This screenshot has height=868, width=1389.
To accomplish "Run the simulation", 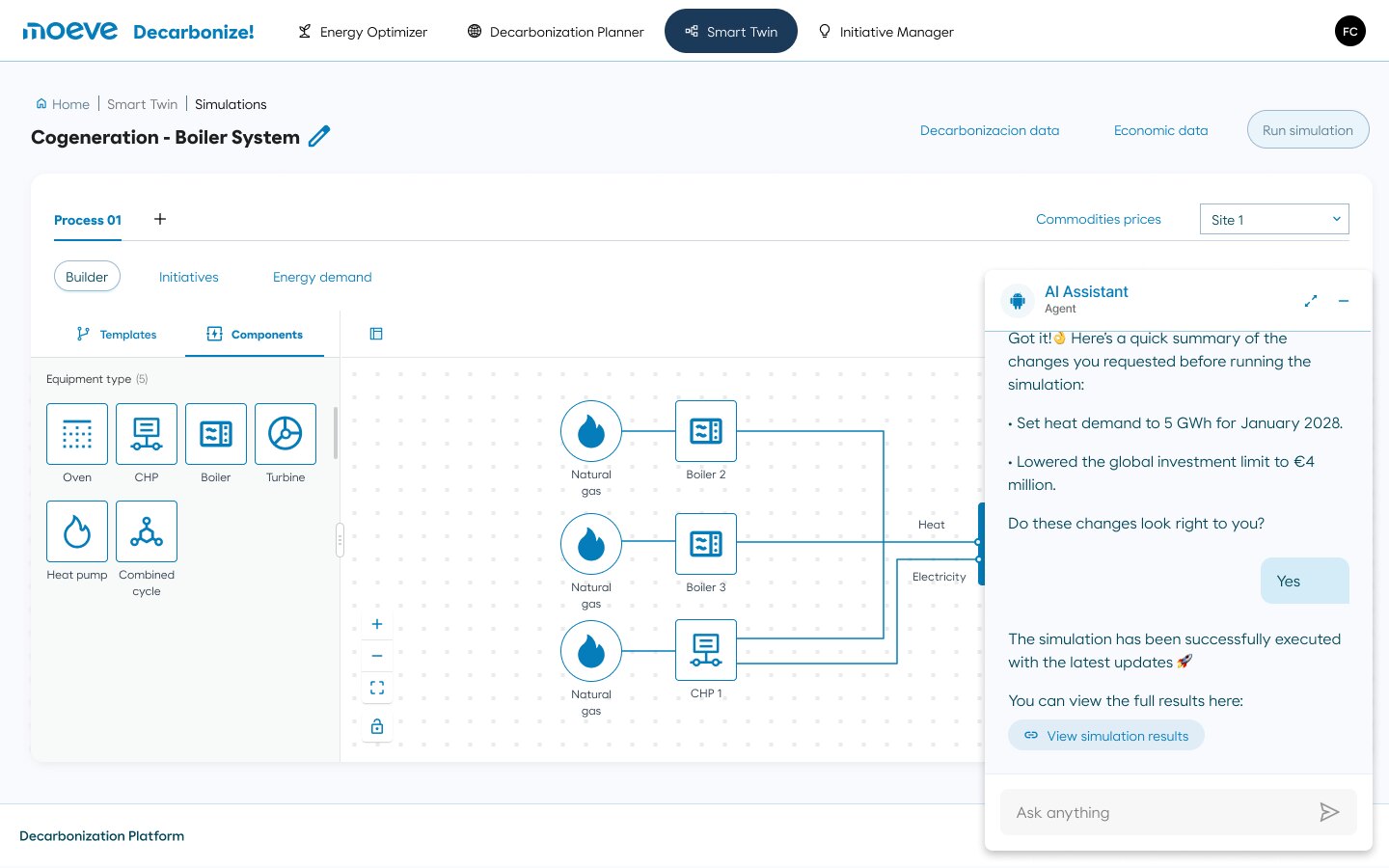I will (x=1308, y=130).
